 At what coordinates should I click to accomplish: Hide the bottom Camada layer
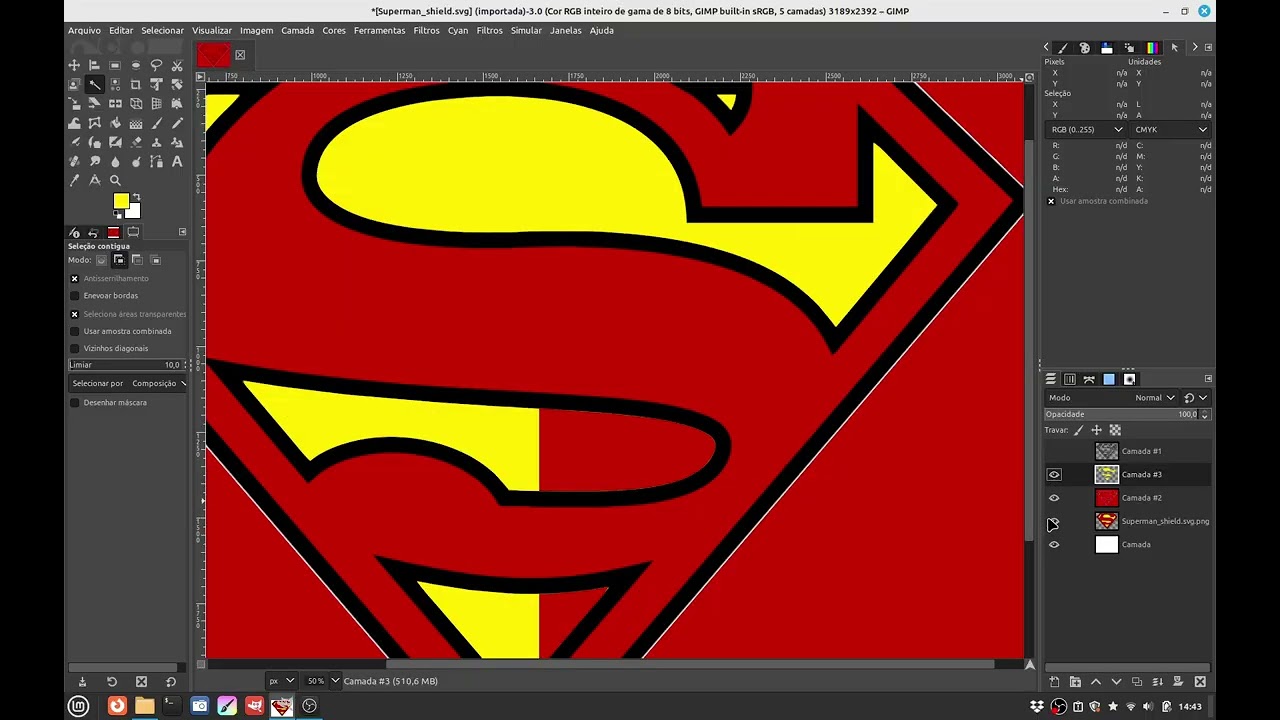(1054, 545)
